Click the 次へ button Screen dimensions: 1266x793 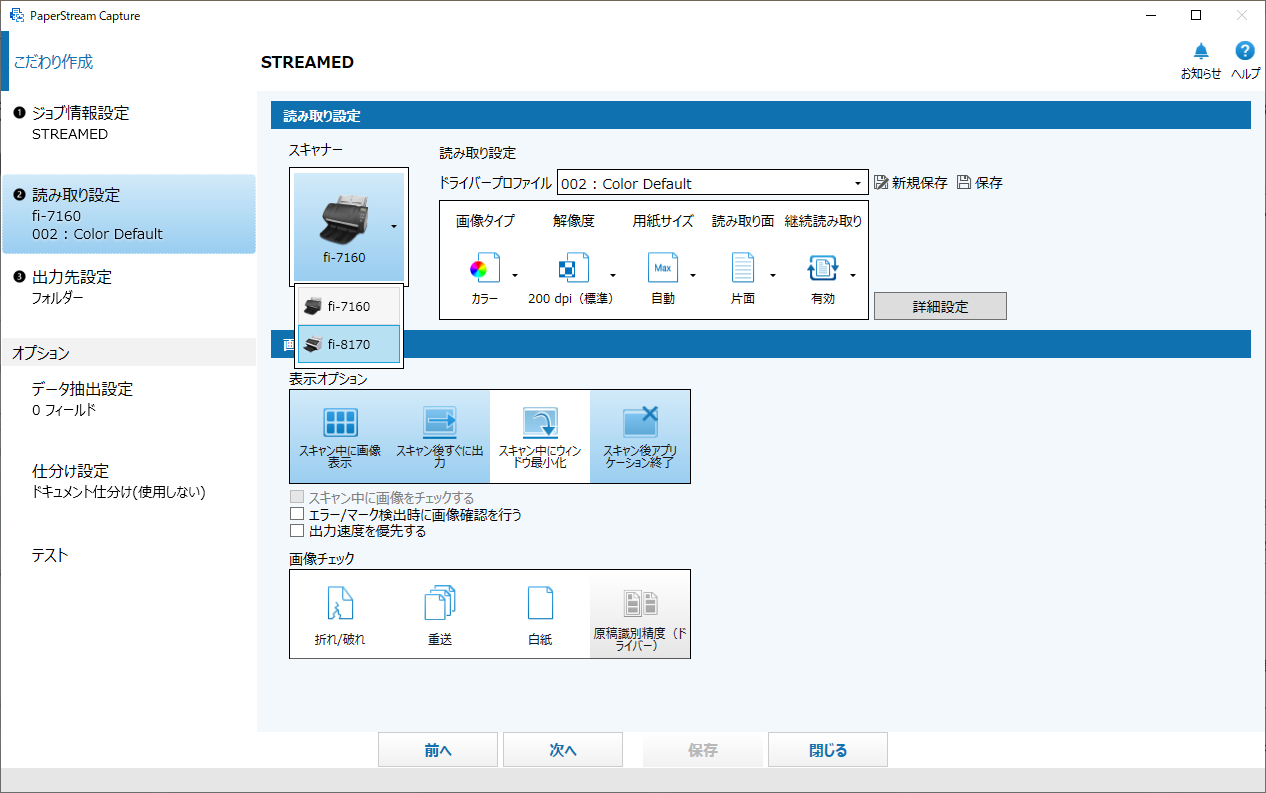point(563,750)
